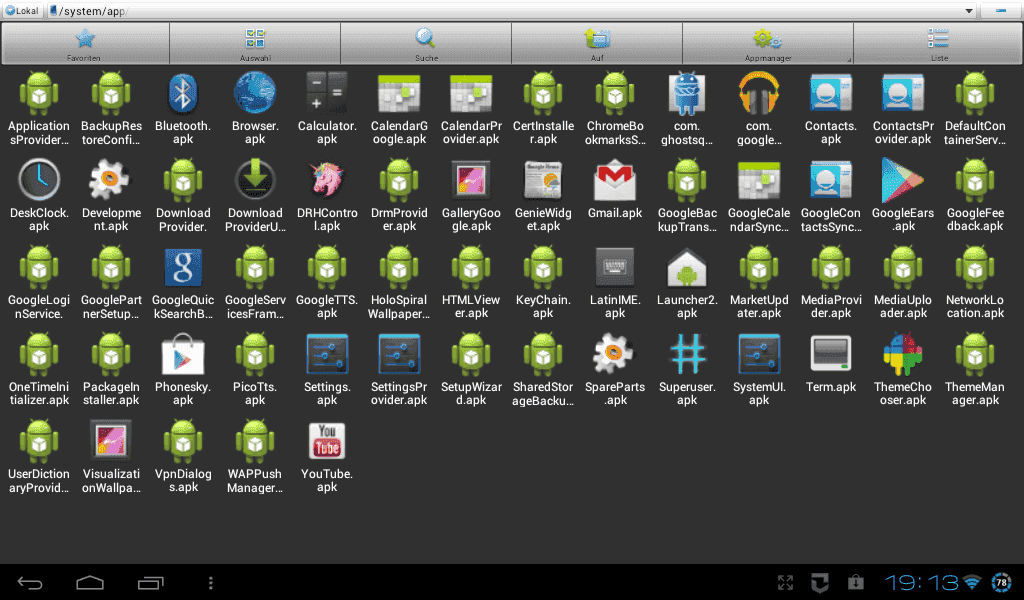
Task: Select GoogleCalendarSync apk icon
Action: click(759, 180)
